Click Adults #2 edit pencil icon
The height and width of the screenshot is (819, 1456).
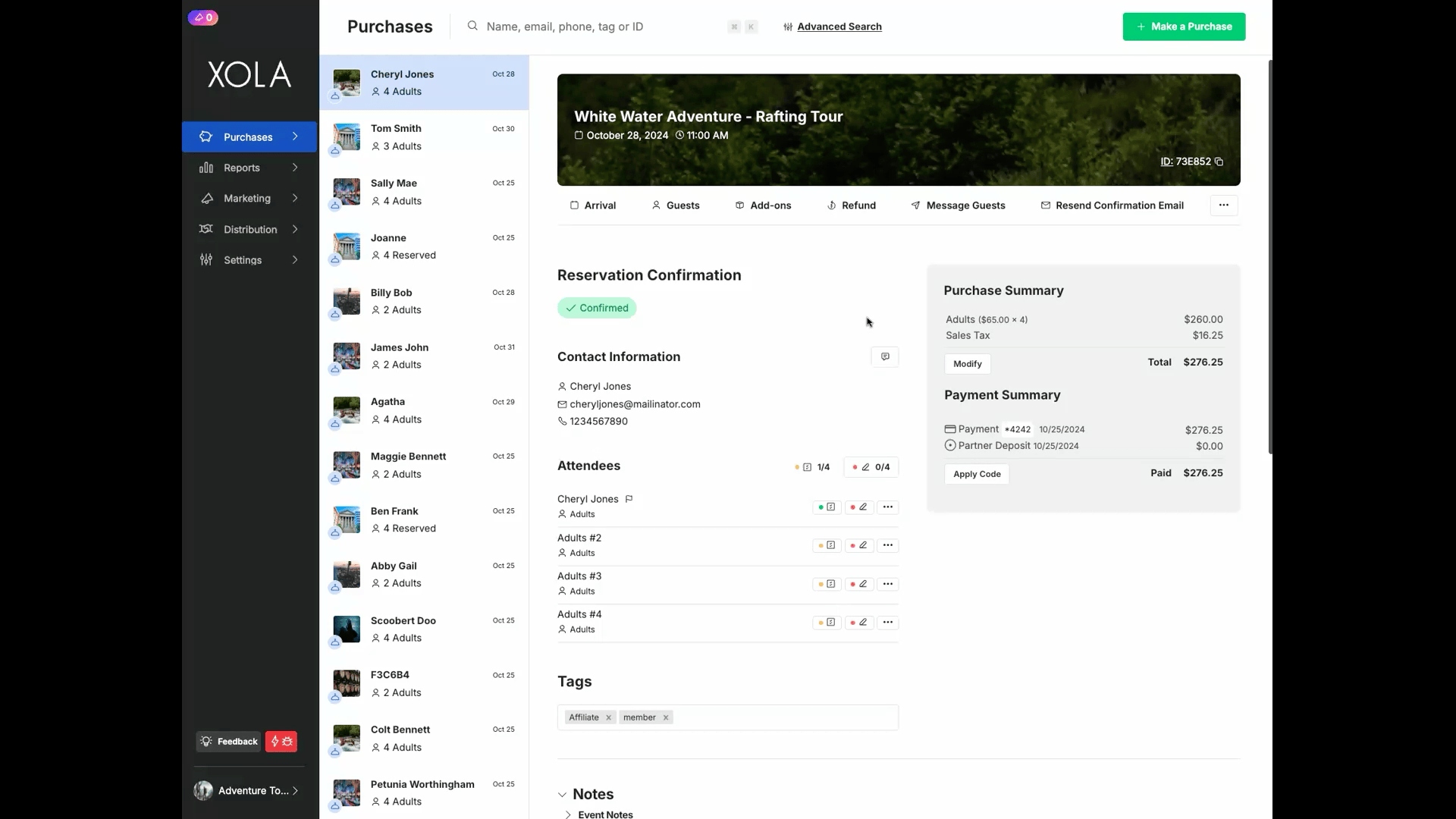pyautogui.click(x=859, y=545)
